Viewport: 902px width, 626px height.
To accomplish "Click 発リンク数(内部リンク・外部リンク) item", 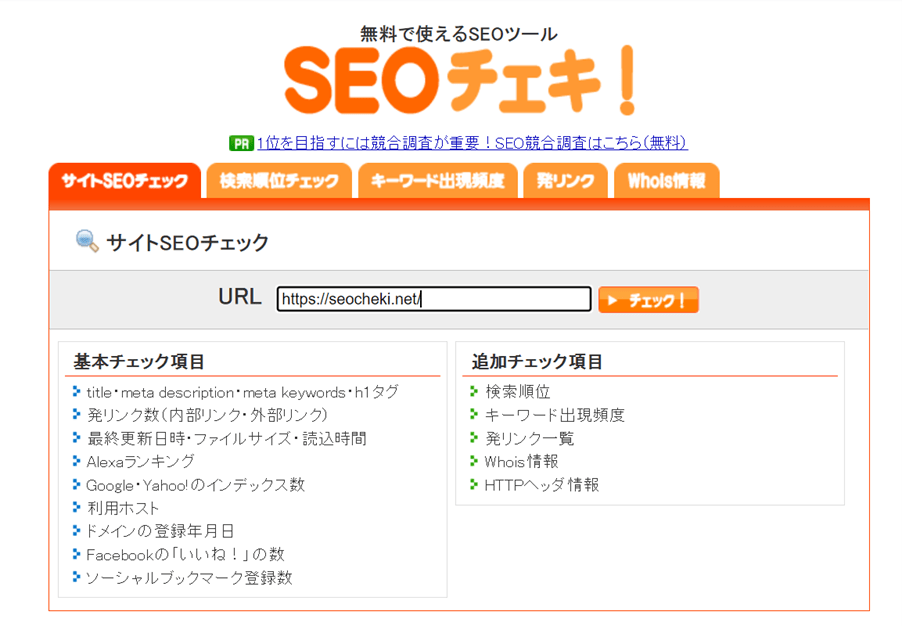I will click(207, 415).
